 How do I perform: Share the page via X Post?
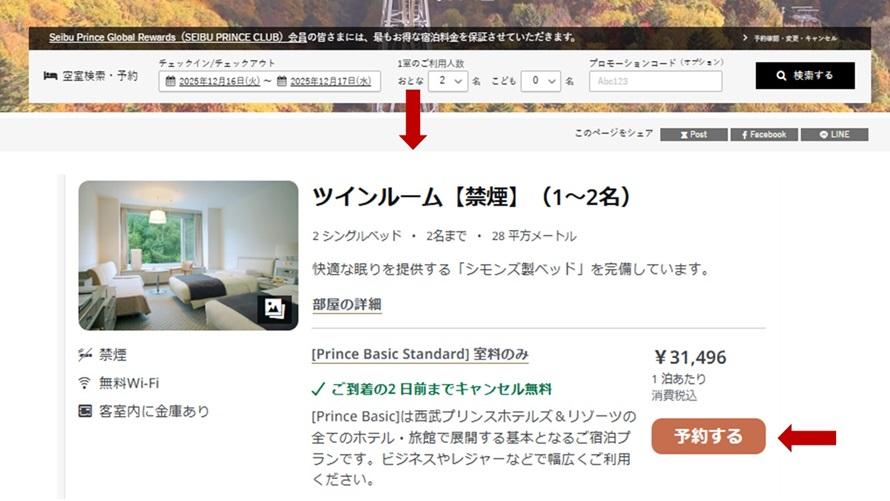pos(693,134)
